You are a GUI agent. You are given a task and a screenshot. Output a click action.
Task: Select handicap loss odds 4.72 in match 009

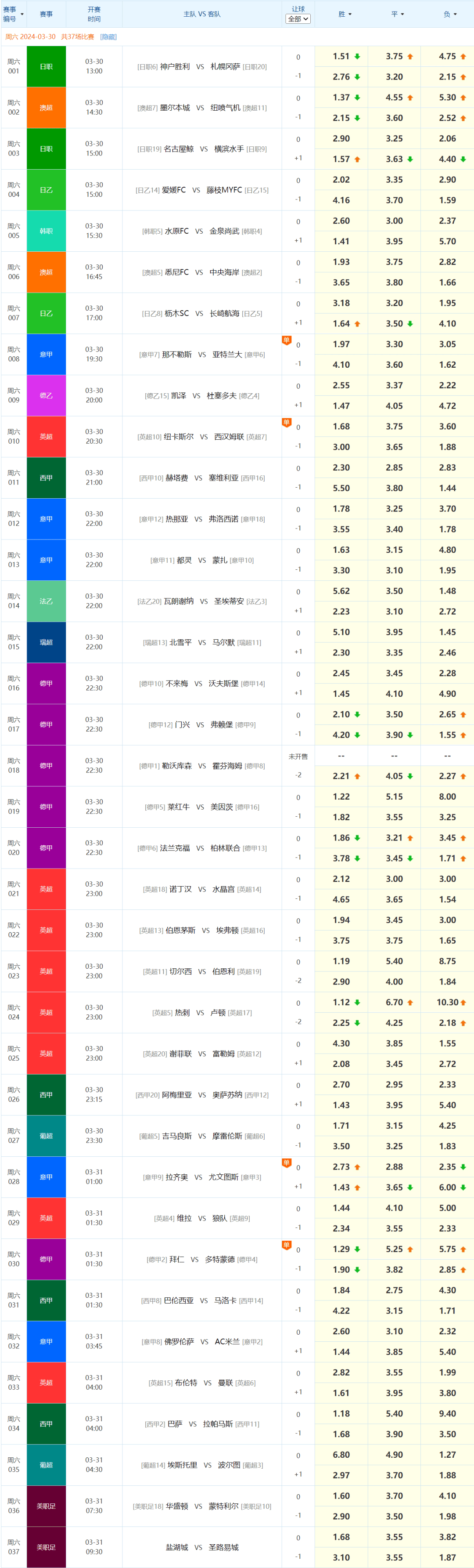click(447, 406)
